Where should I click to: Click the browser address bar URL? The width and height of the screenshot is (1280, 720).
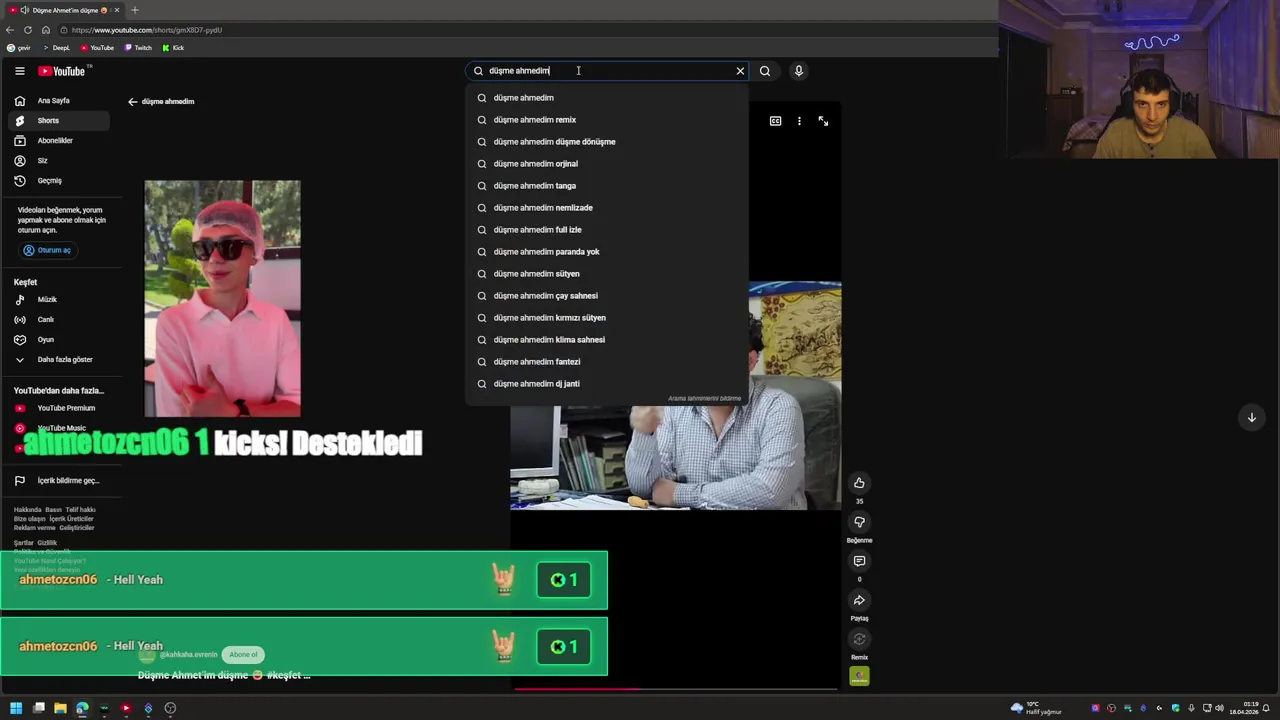147,30
